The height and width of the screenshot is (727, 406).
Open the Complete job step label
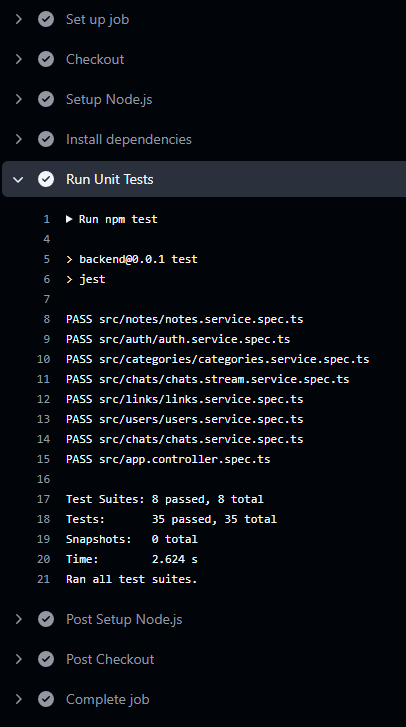pos(108,699)
